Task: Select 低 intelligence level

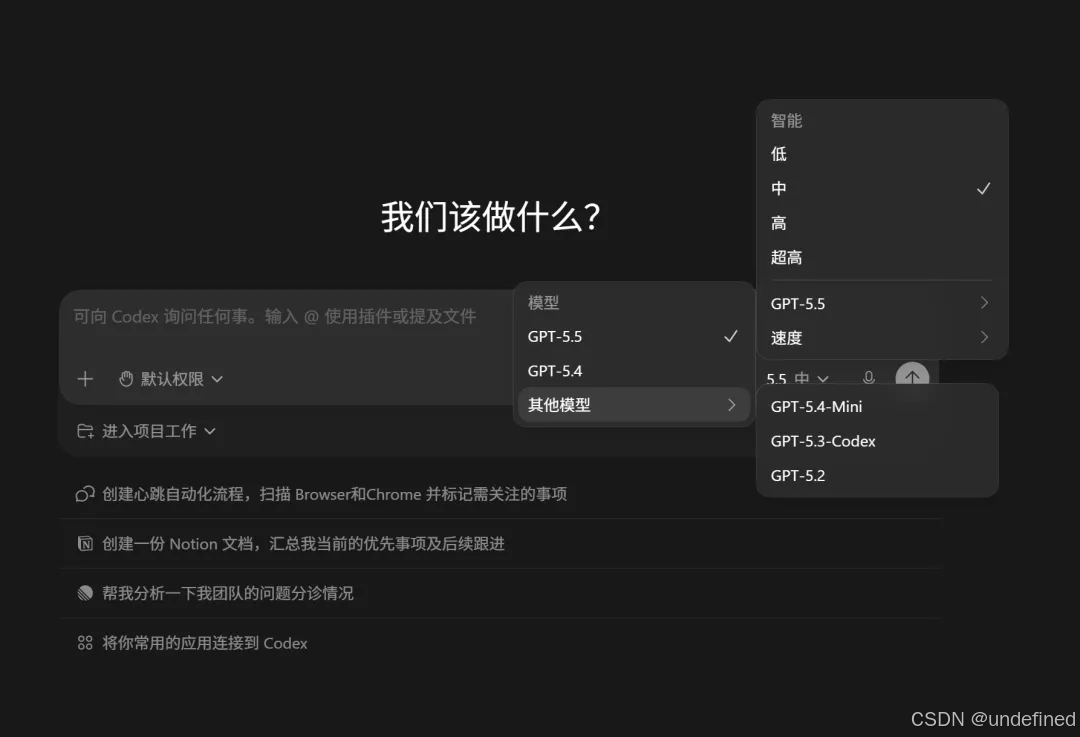Action: 882,154
